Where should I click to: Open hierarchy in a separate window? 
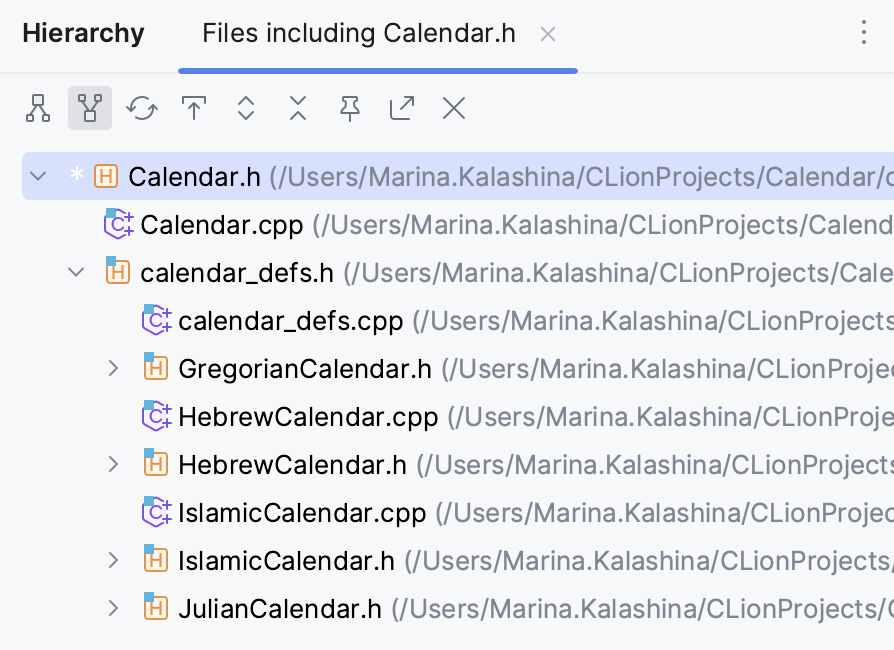point(401,108)
